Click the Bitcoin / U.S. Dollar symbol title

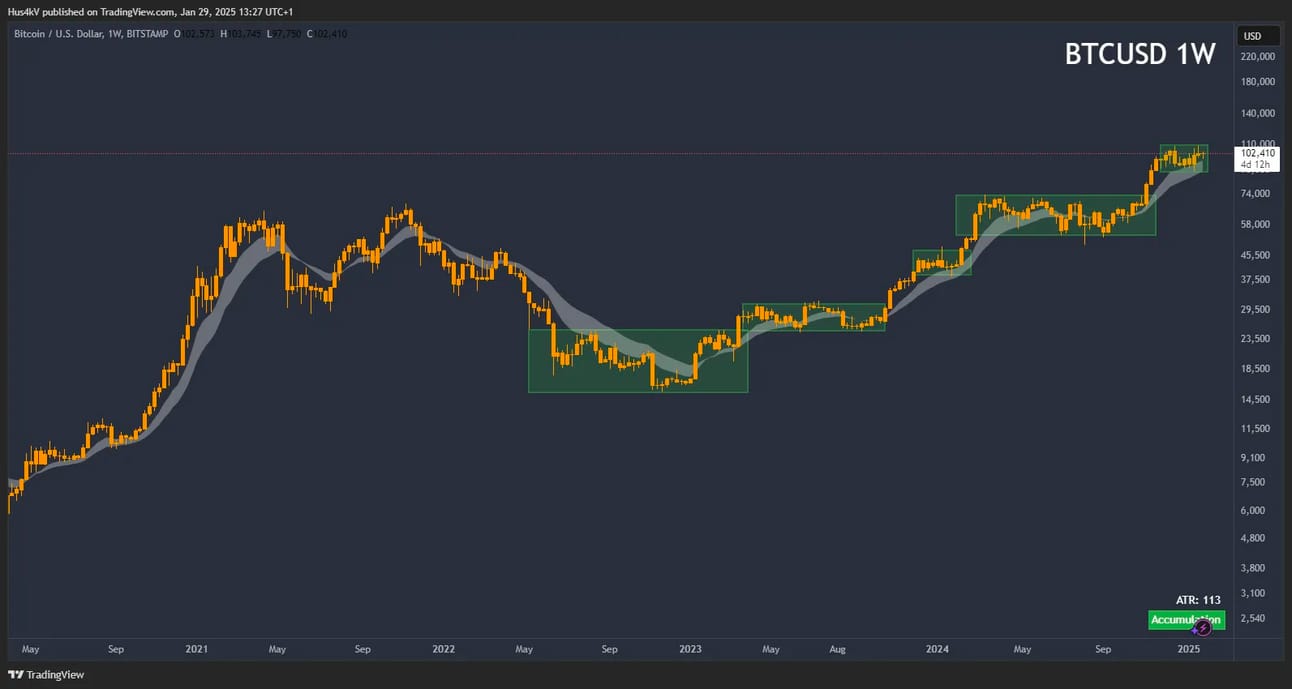click(x=59, y=34)
